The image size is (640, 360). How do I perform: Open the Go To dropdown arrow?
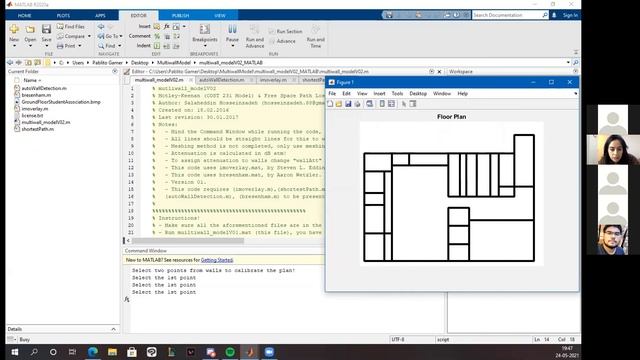point(121,36)
